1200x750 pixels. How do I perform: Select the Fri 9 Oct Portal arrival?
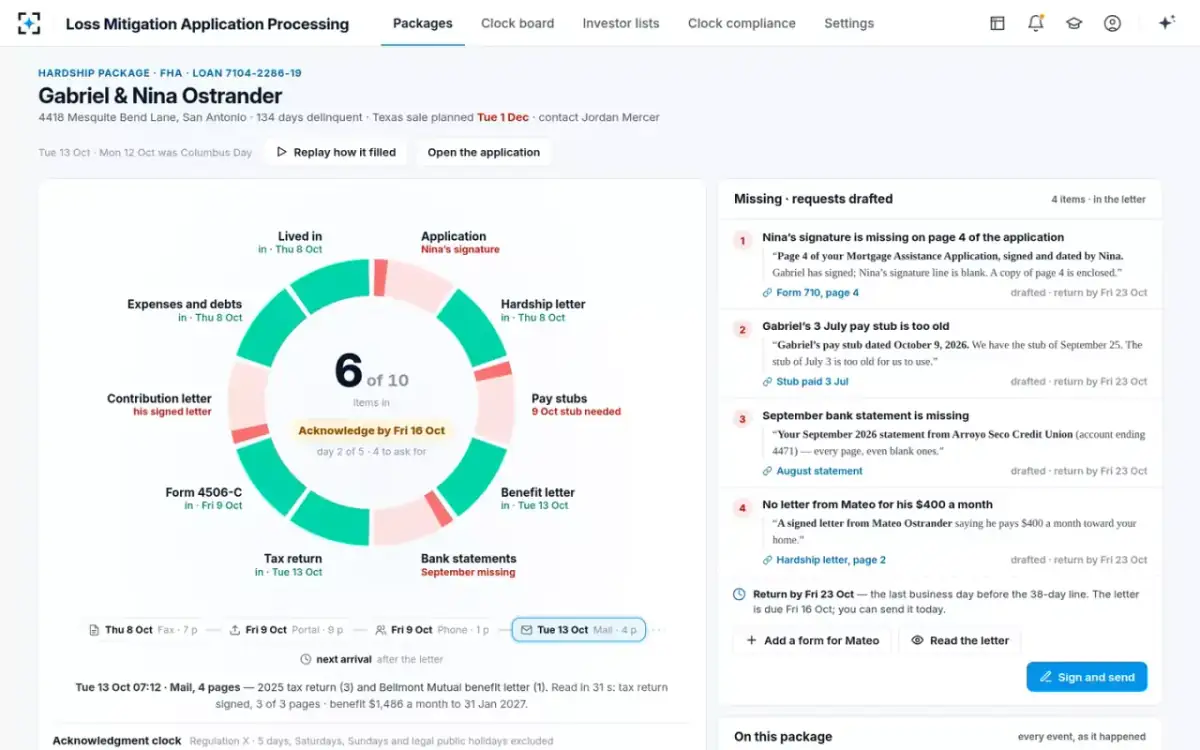(x=286, y=630)
